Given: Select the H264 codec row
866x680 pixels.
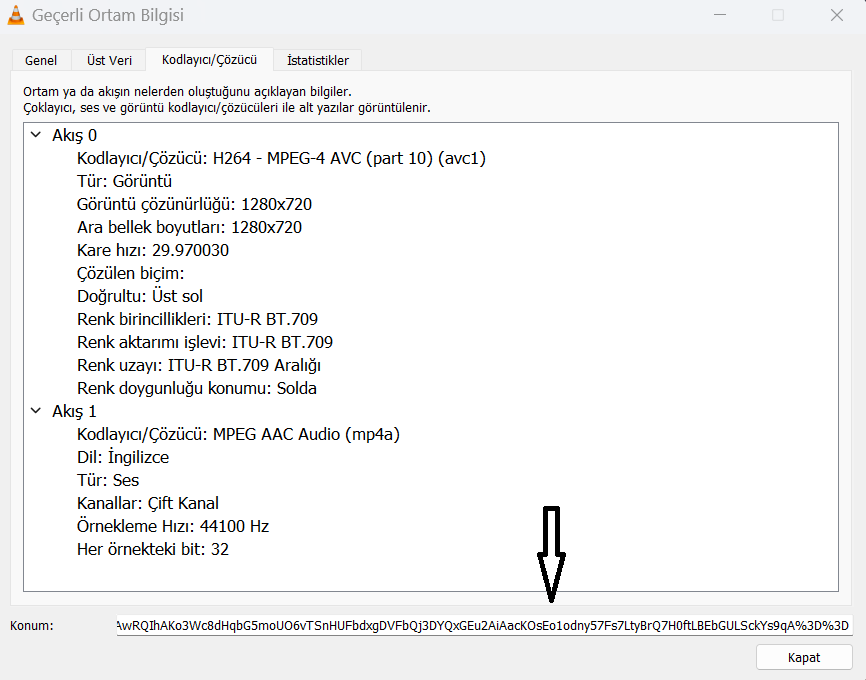Looking at the screenshot, I should pos(281,158).
